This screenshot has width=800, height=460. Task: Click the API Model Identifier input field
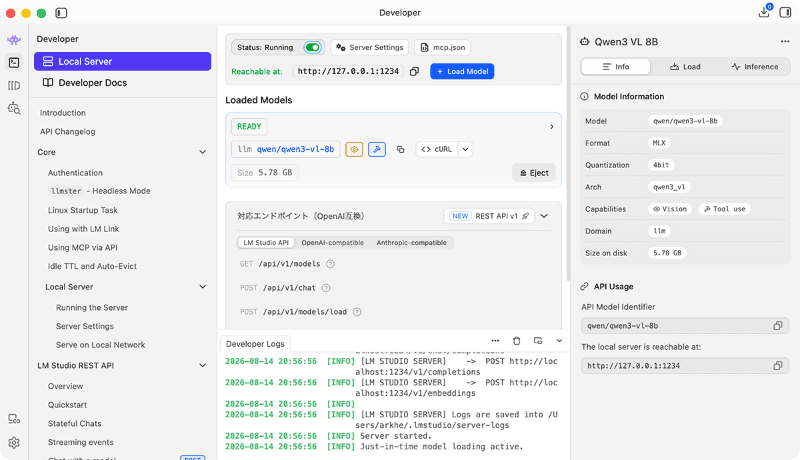click(685, 325)
